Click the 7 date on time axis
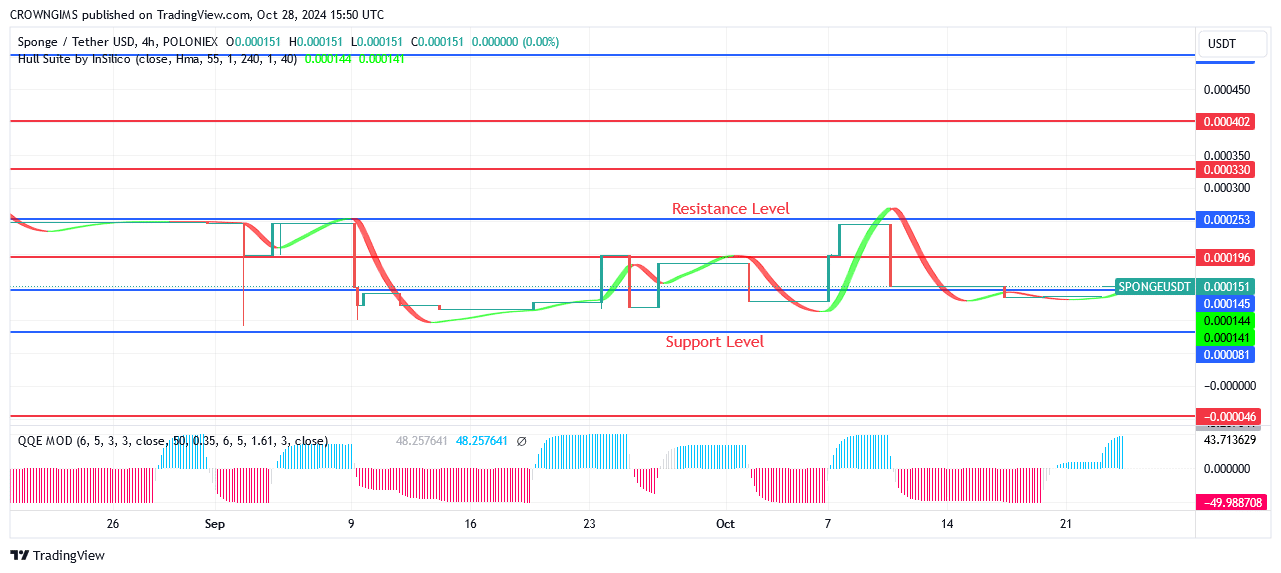1281x573 pixels. (828, 524)
